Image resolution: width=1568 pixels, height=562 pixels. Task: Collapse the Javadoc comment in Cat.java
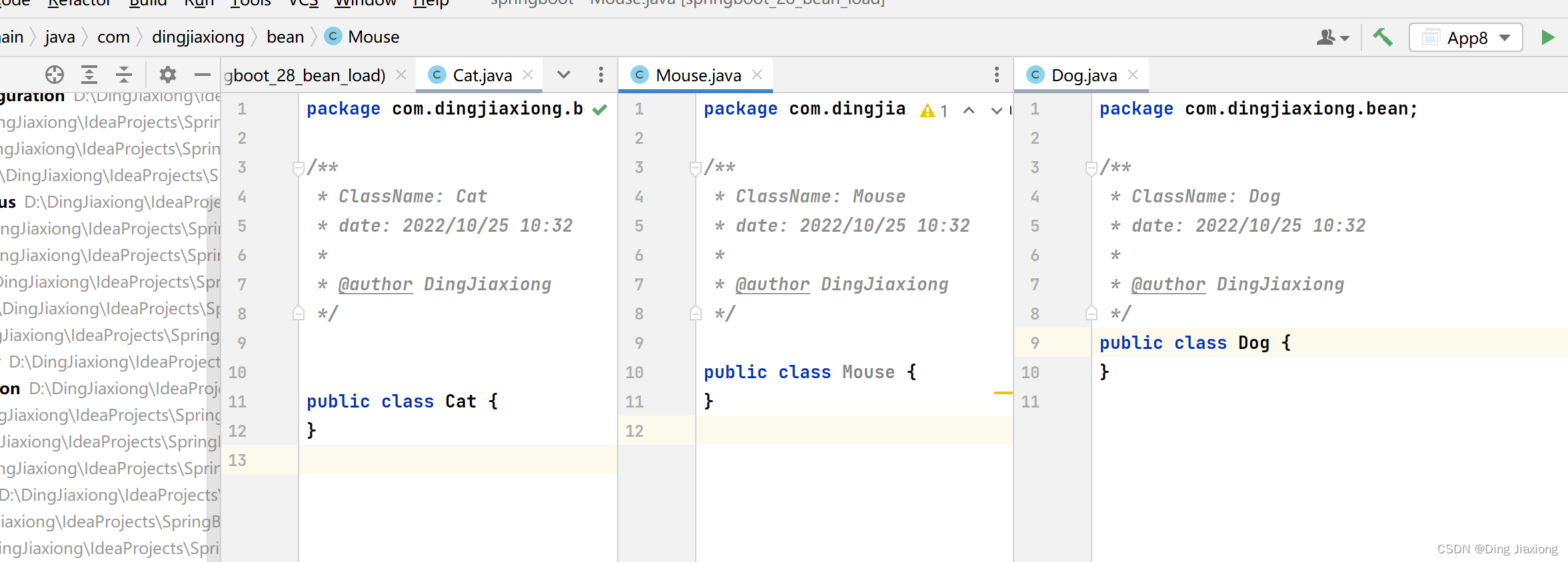(x=299, y=168)
